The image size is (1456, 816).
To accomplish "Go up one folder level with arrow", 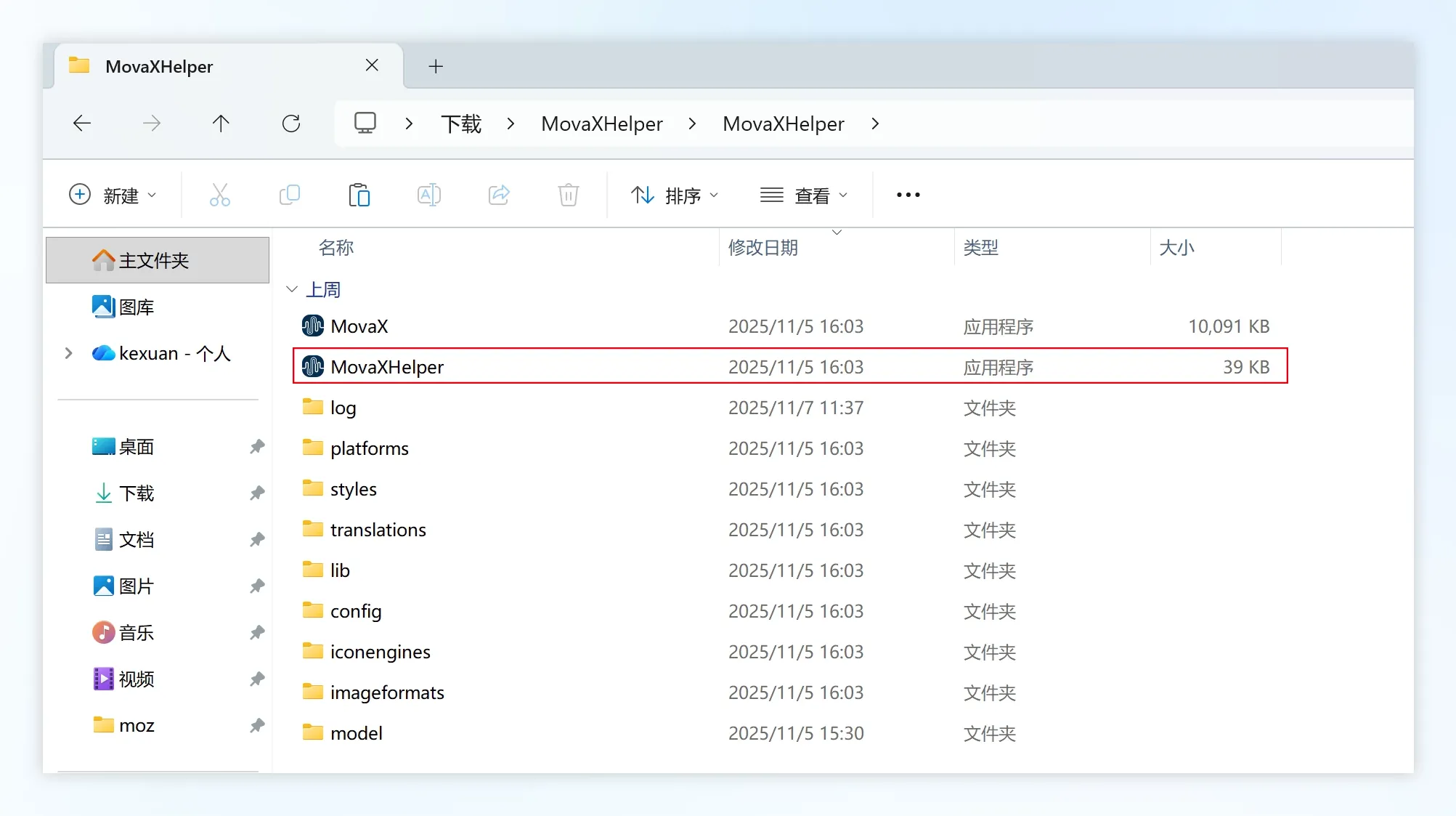I will pyautogui.click(x=221, y=124).
